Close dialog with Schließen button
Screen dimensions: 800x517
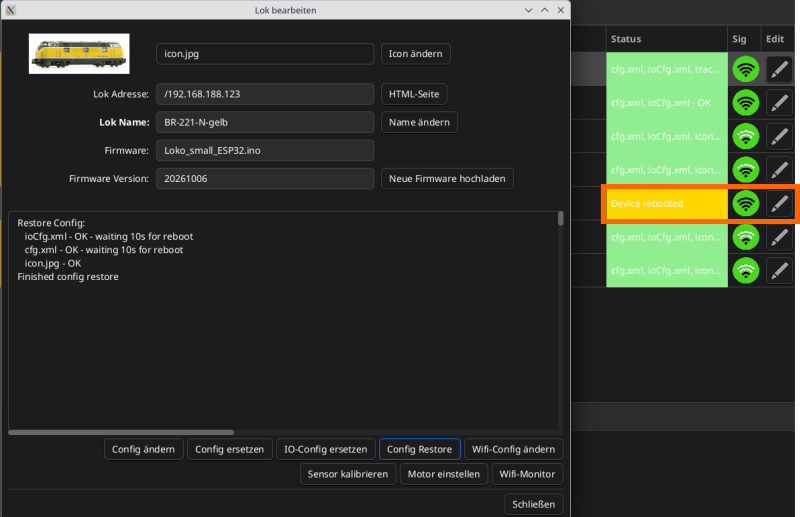tap(533, 504)
